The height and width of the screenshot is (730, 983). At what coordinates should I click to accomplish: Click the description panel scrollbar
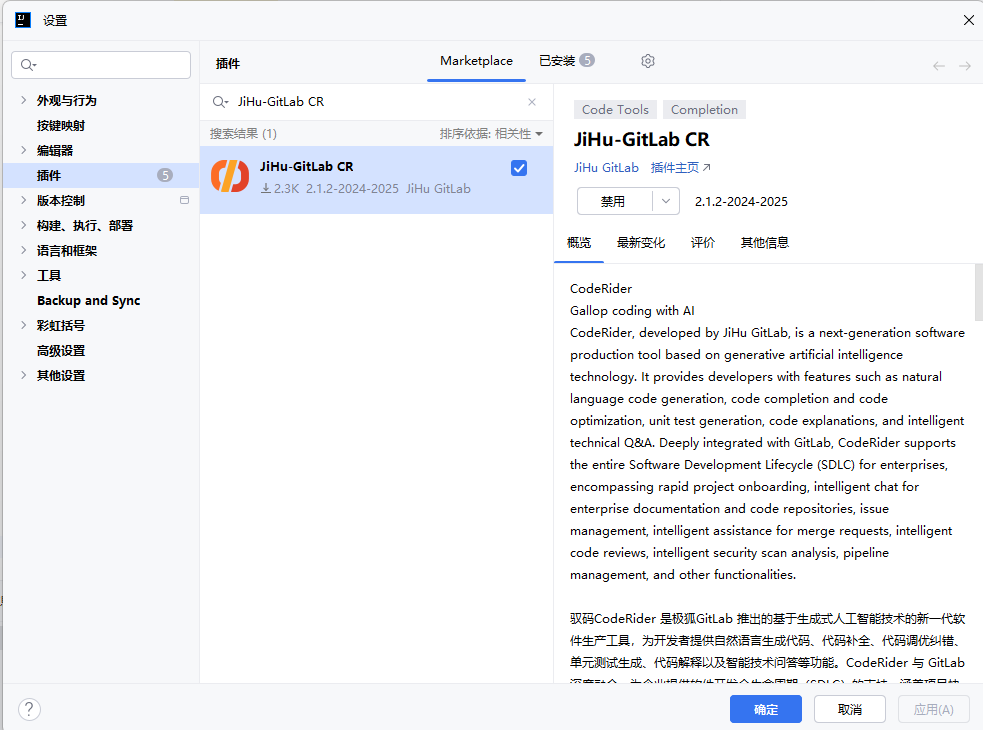click(979, 292)
